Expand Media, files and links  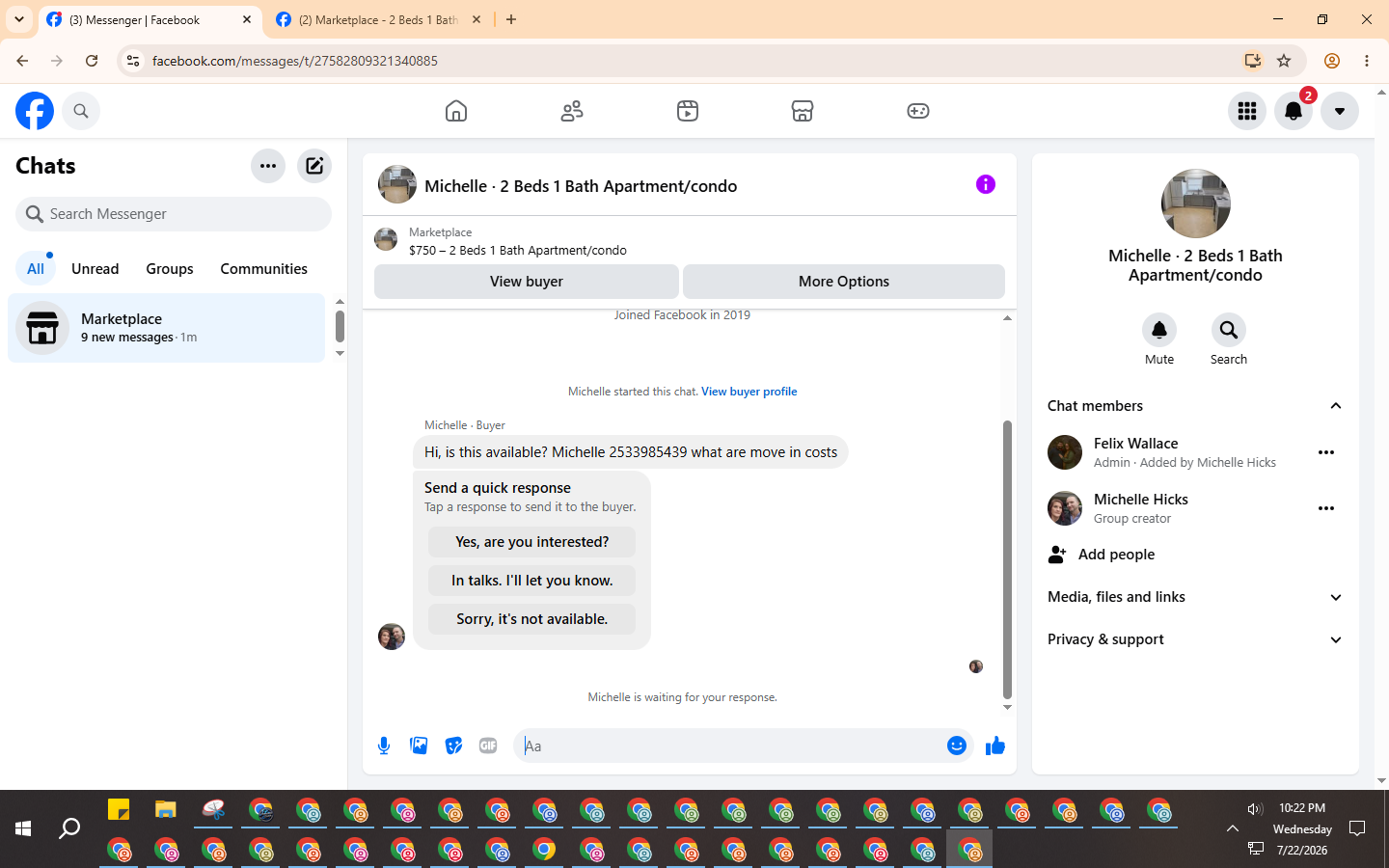pos(1195,597)
